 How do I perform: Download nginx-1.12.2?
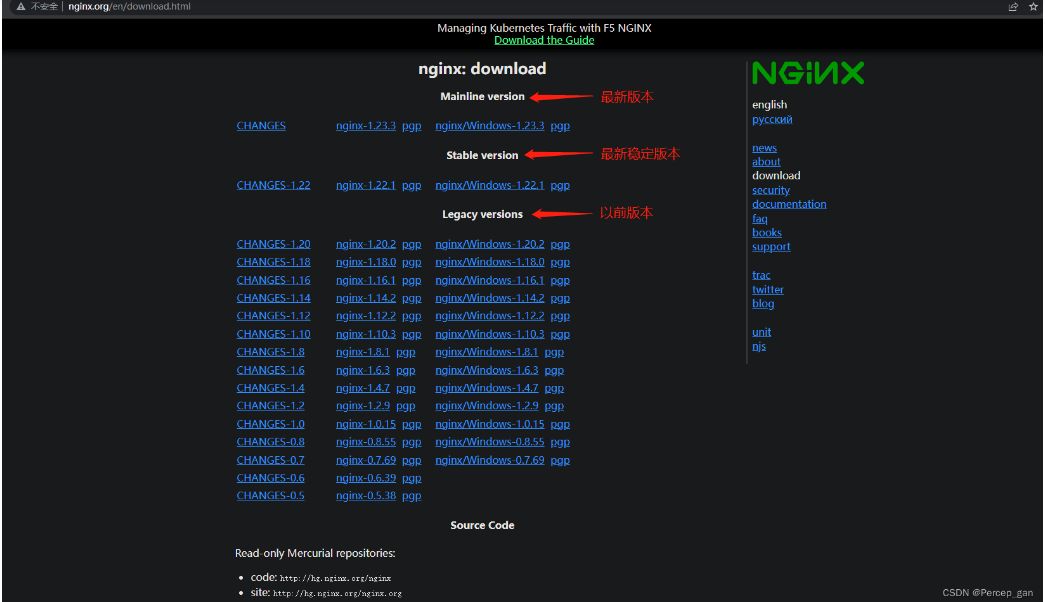366,315
